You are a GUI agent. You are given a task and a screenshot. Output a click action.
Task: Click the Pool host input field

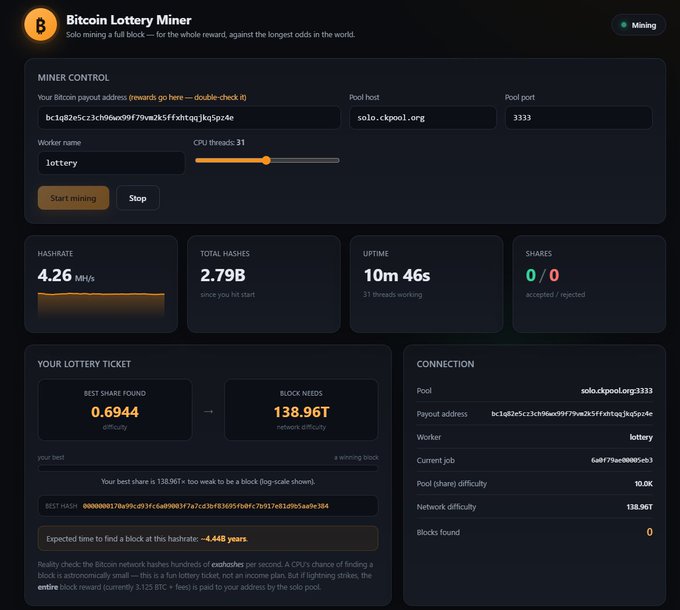tap(423, 117)
